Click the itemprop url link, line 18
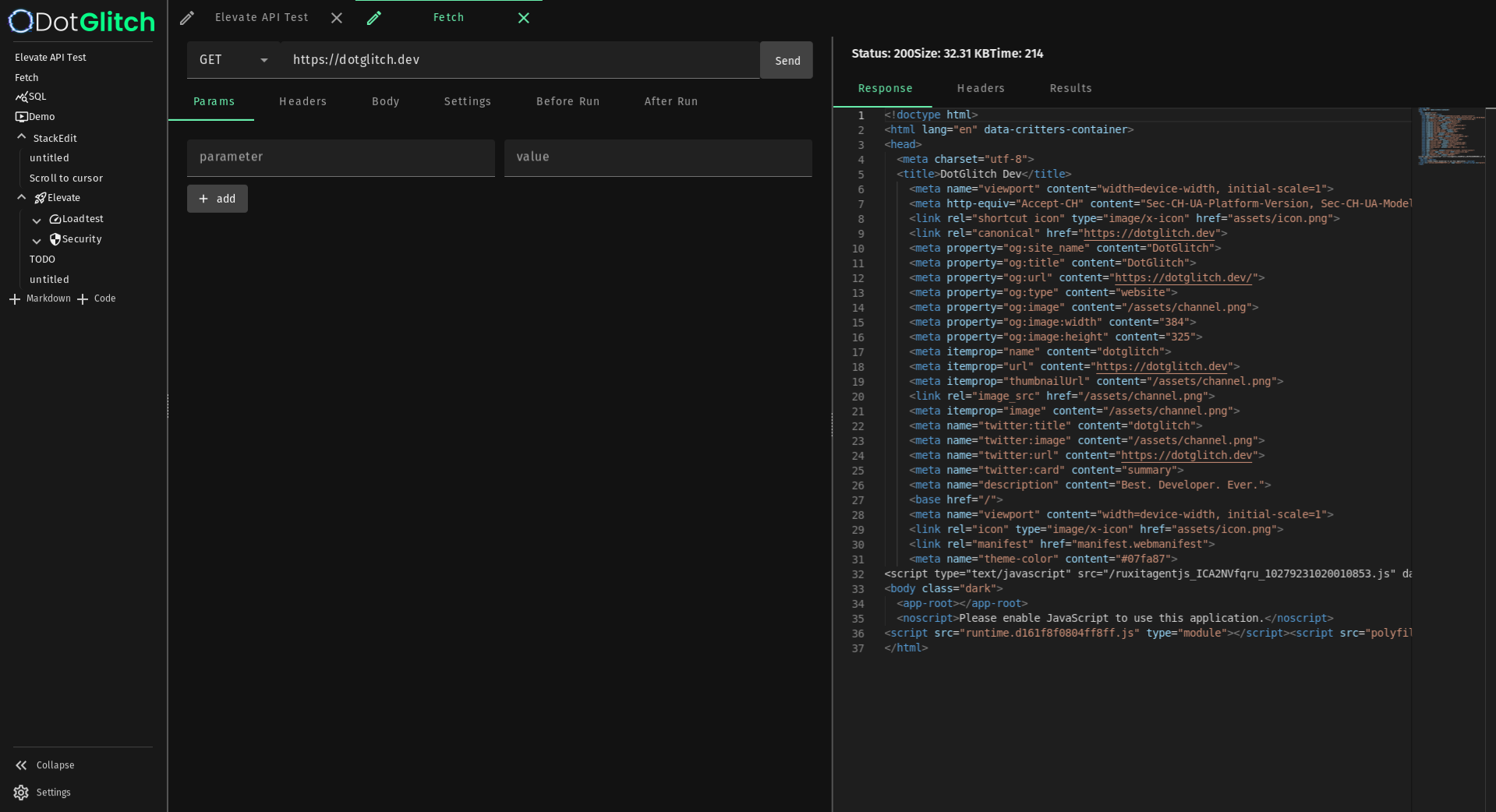 tap(1162, 366)
